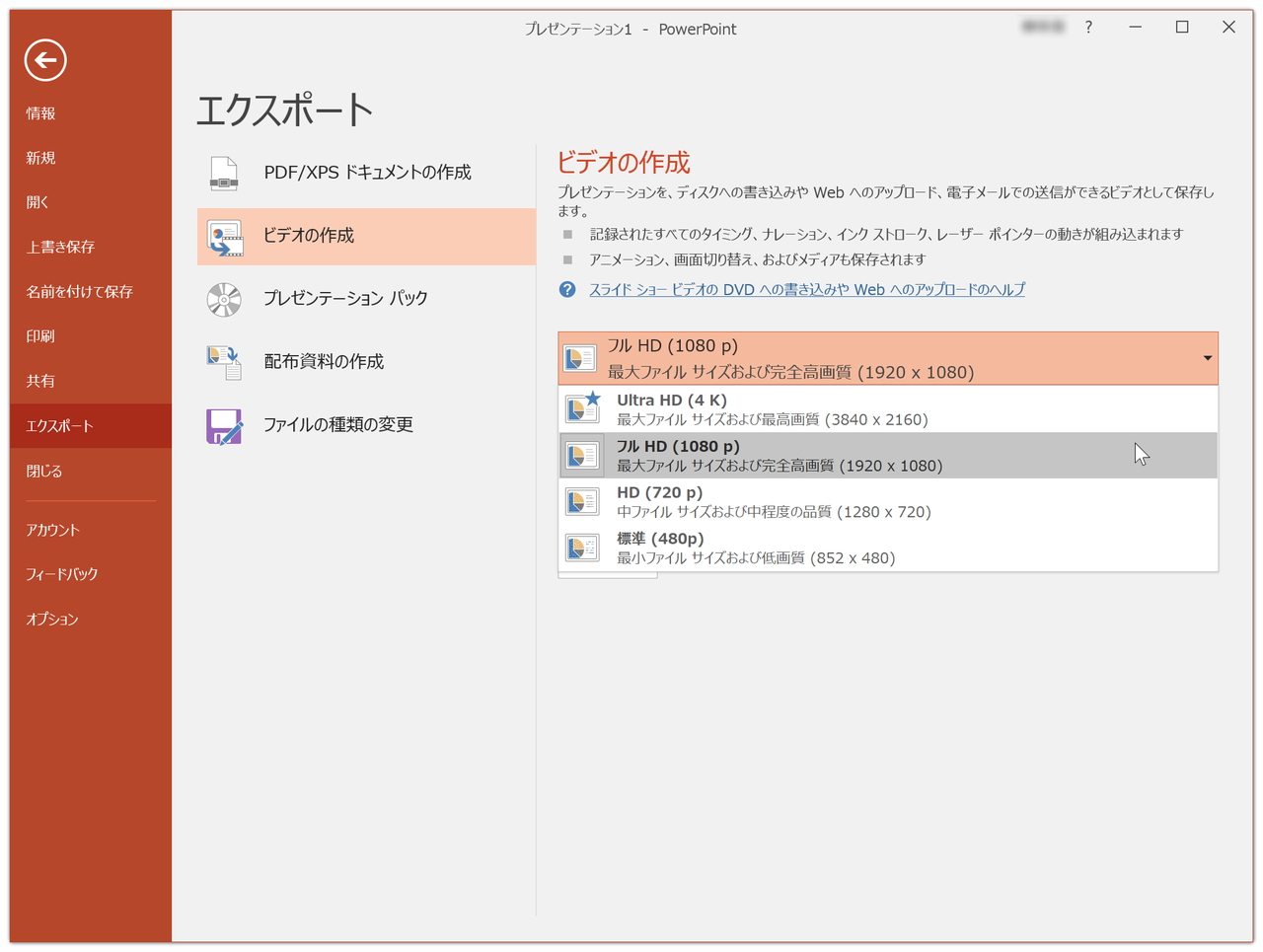Select the PDF/XPS ドキュメントの作成 icon
Viewport: 1263px width, 952px height.
pyautogui.click(x=224, y=172)
